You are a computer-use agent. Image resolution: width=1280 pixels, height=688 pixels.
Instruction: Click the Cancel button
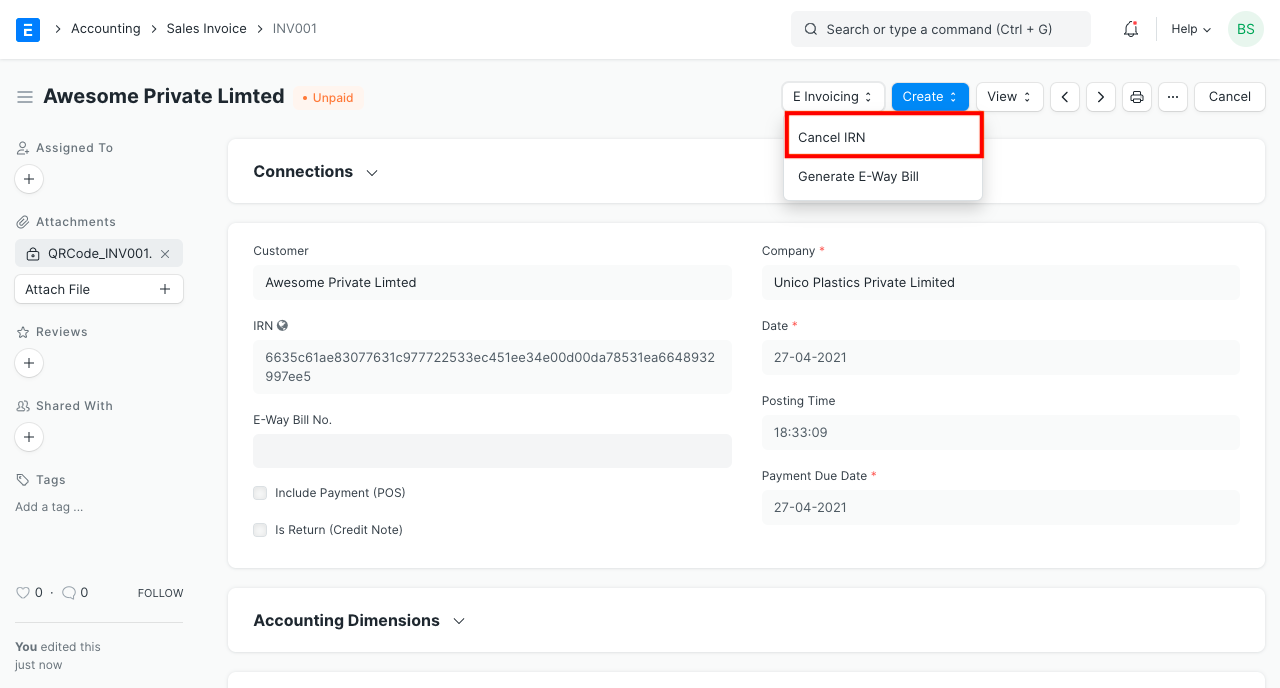point(1229,96)
